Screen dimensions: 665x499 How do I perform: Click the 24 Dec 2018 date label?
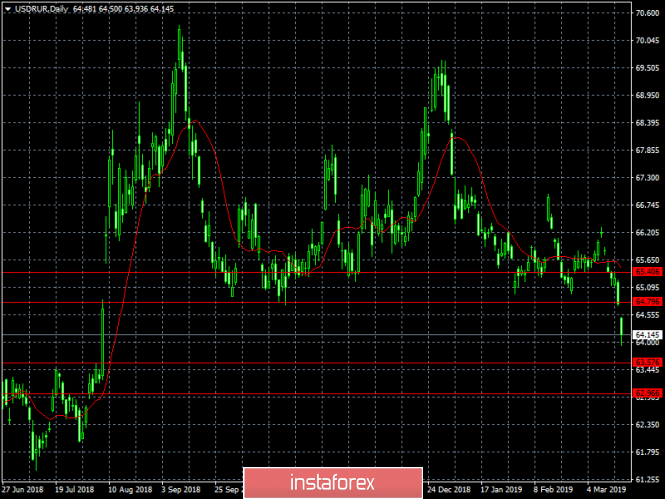click(449, 490)
